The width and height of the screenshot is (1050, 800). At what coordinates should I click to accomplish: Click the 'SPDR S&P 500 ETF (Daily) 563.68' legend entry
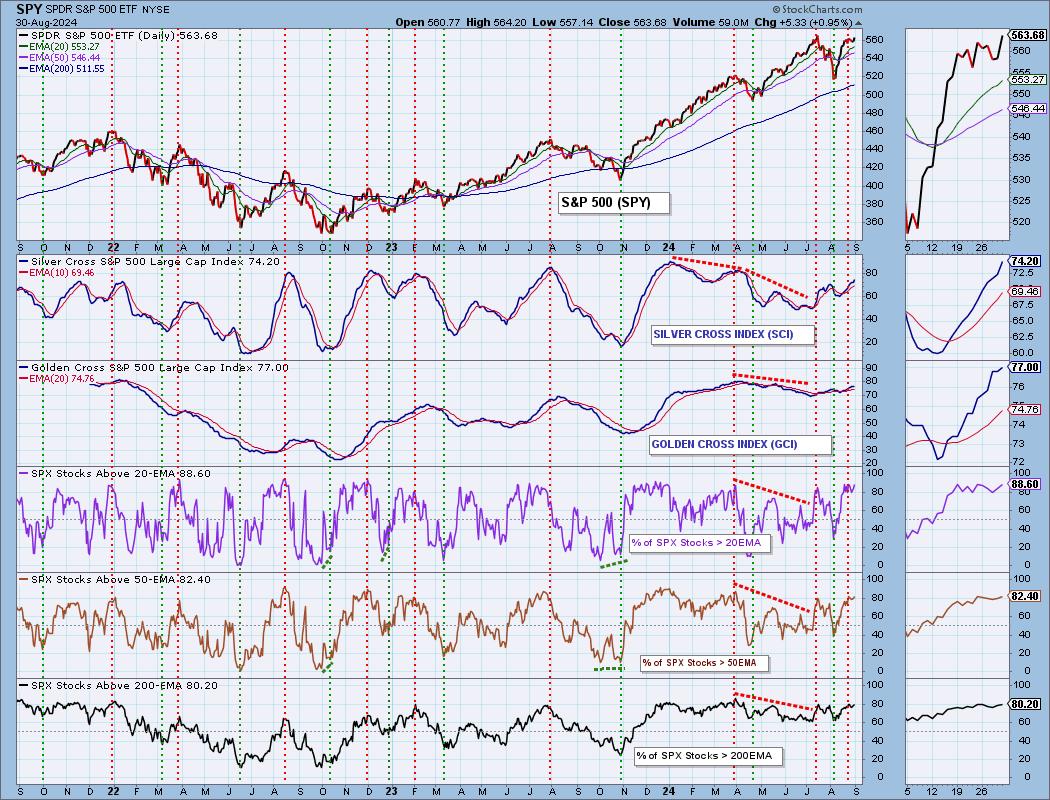pos(118,35)
